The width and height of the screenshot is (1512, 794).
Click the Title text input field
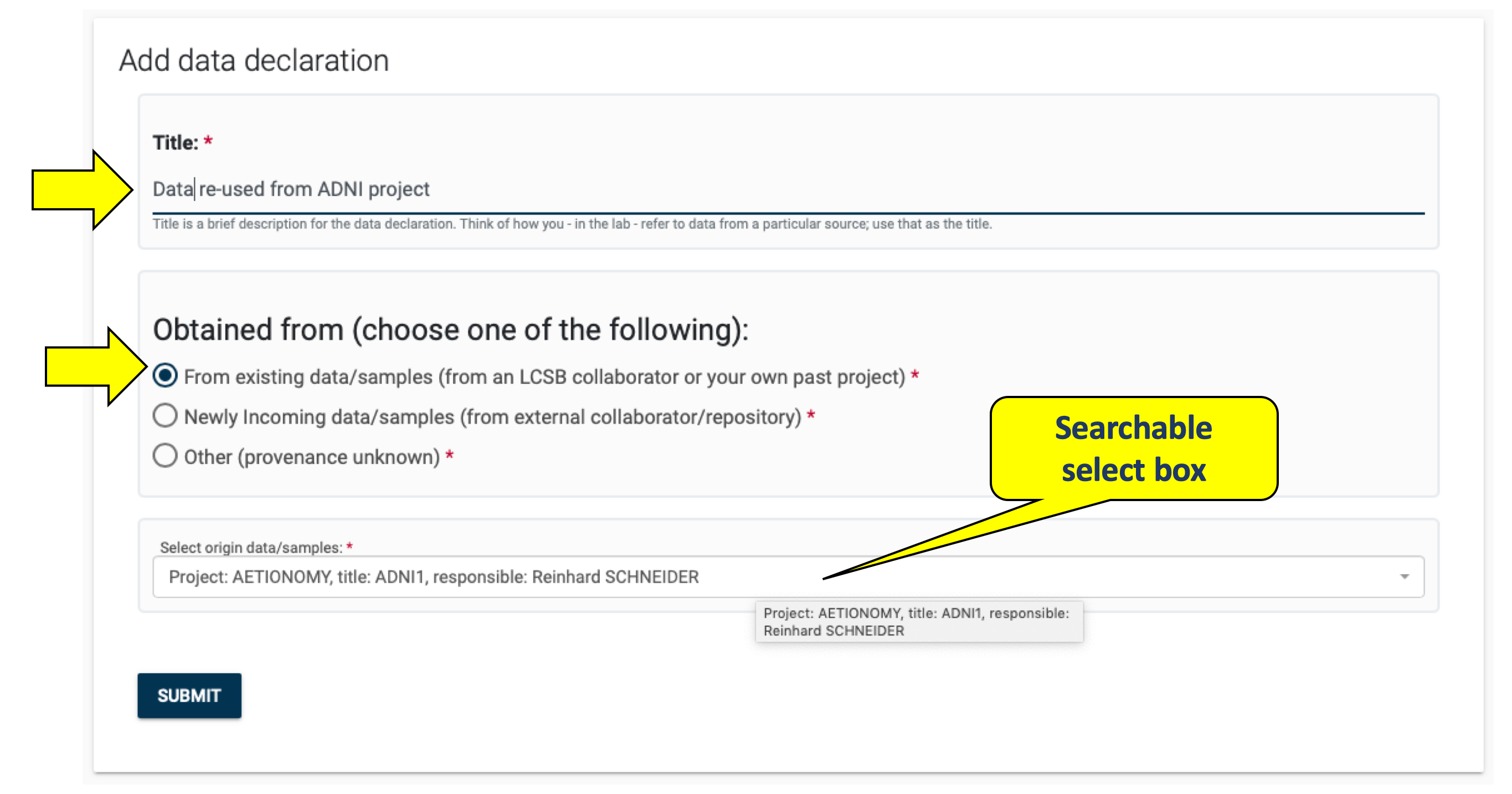click(x=786, y=189)
